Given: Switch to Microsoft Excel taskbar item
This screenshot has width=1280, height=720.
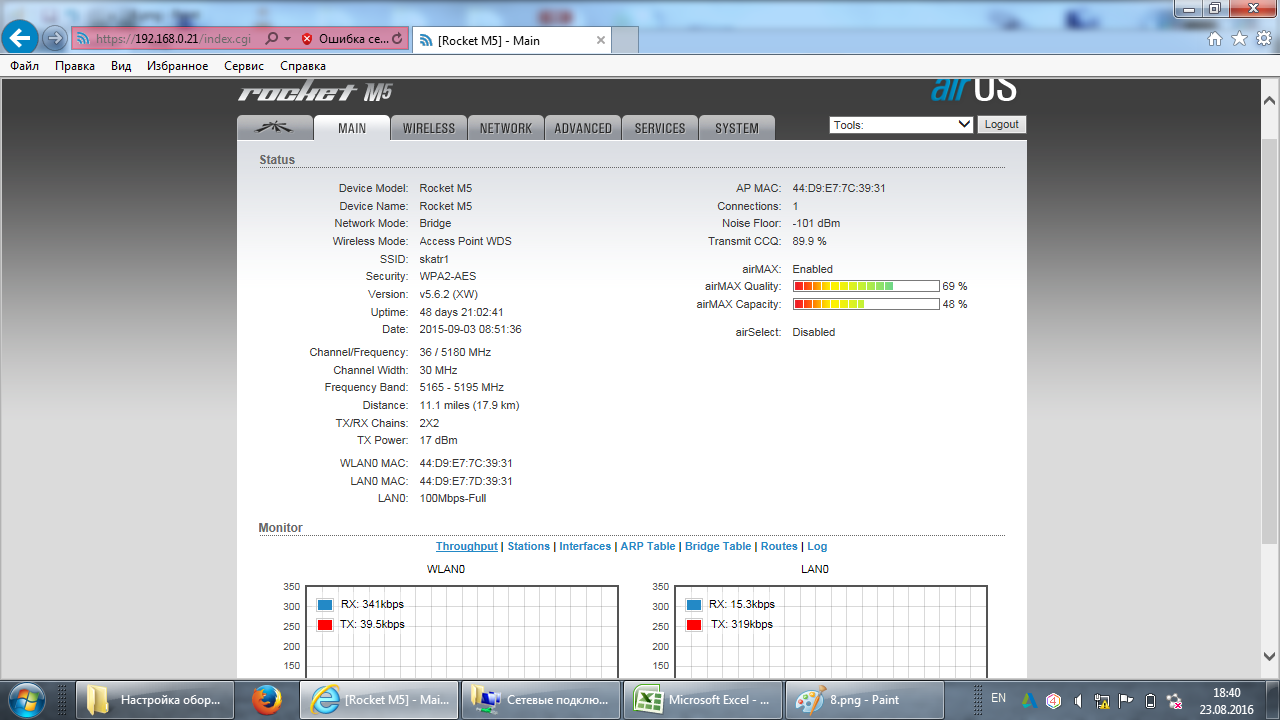Looking at the screenshot, I should (x=702, y=700).
